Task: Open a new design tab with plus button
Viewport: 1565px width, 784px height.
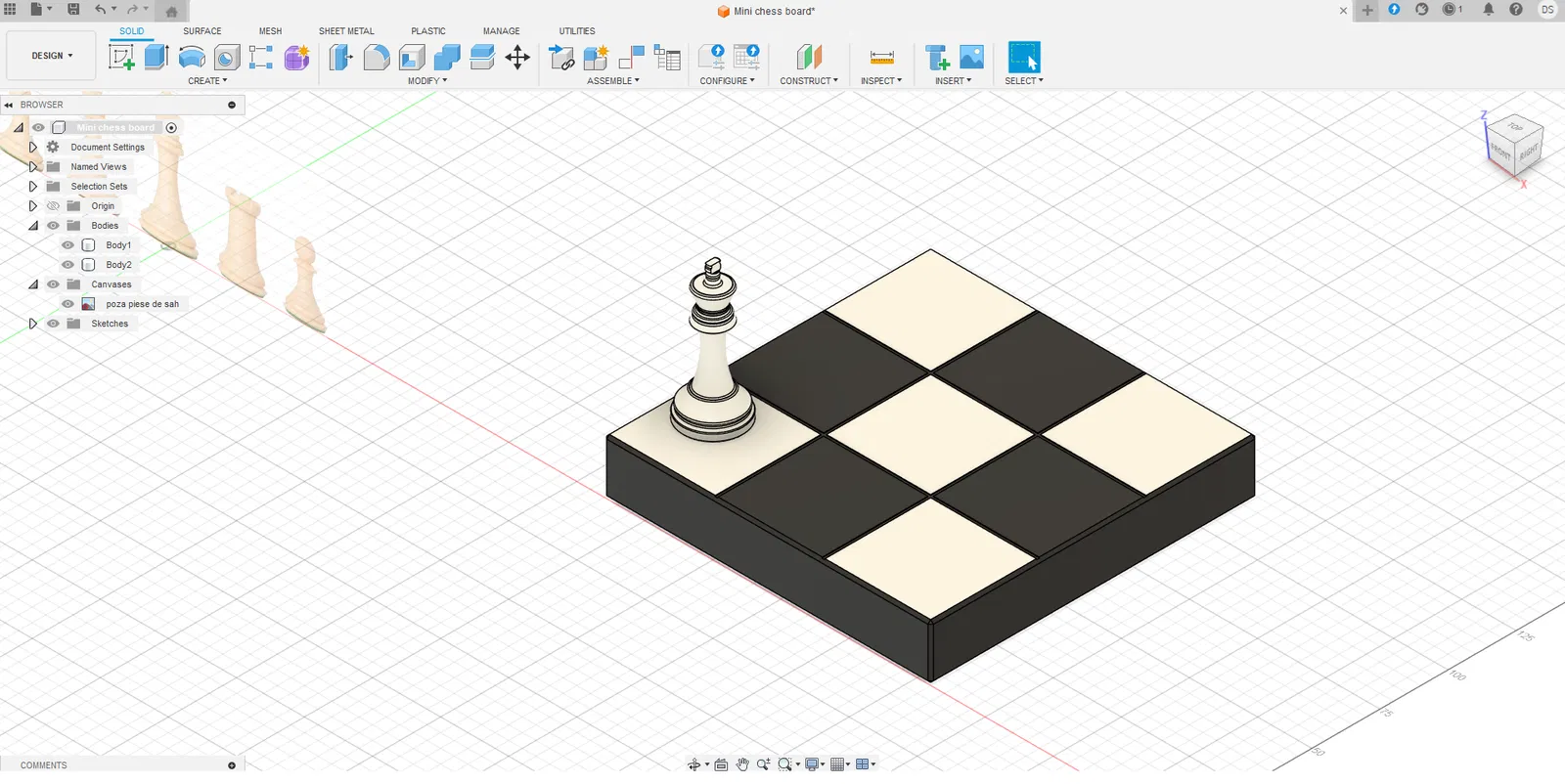Action: pyautogui.click(x=1367, y=10)
